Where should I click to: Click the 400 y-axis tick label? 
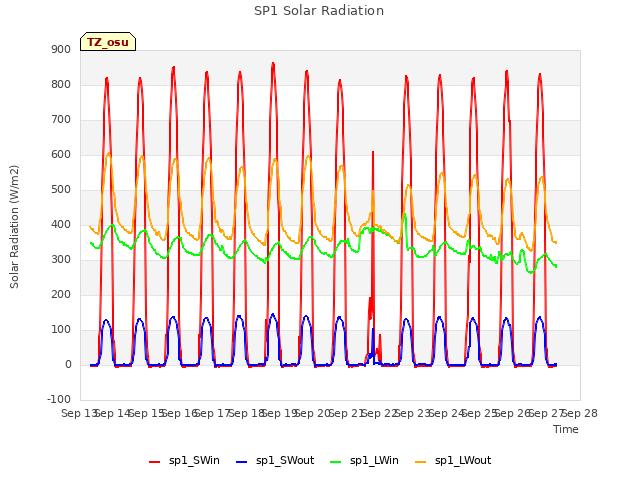(61, 224)
